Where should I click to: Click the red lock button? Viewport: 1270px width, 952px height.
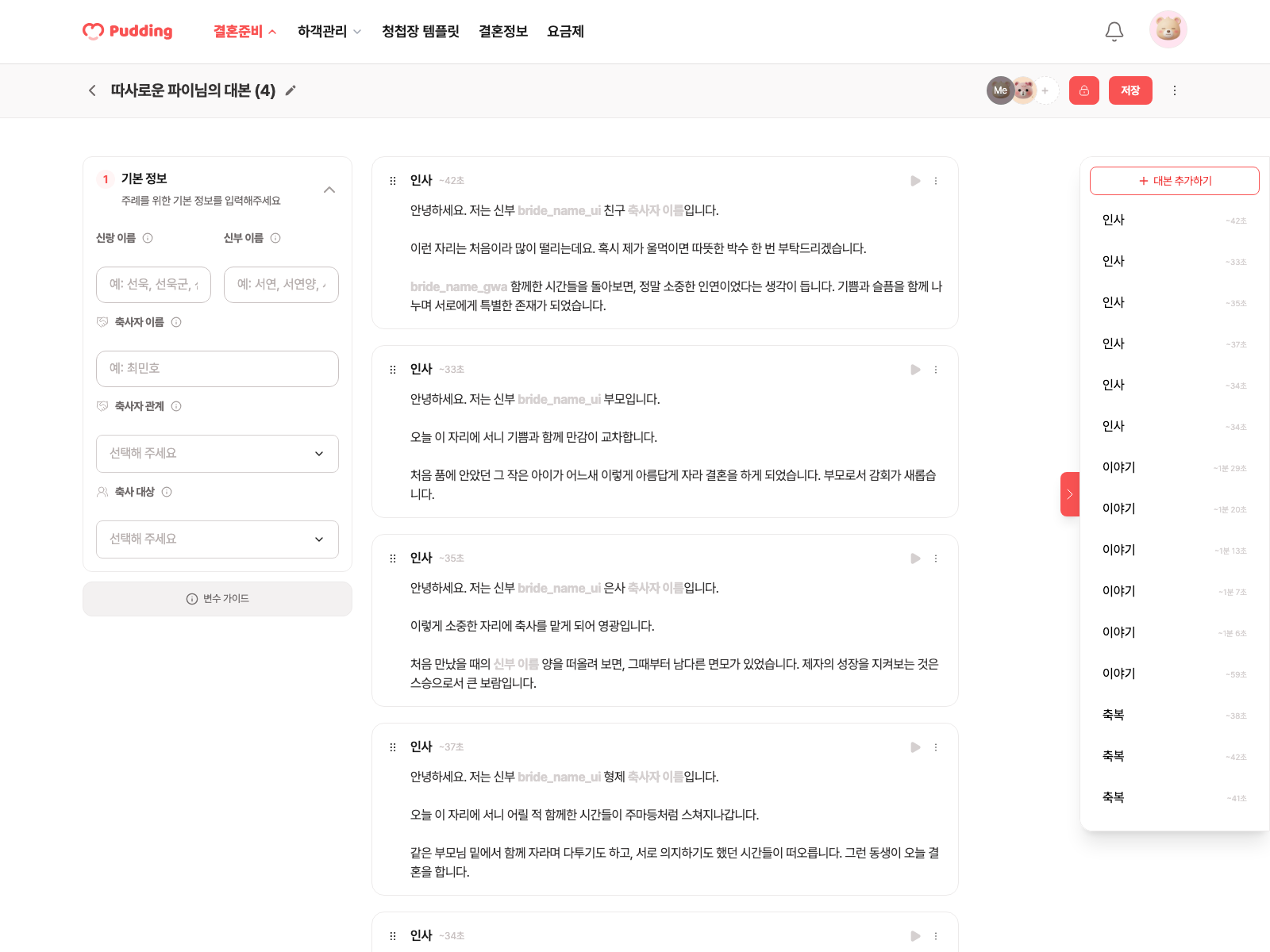[x=1083, y=90]
